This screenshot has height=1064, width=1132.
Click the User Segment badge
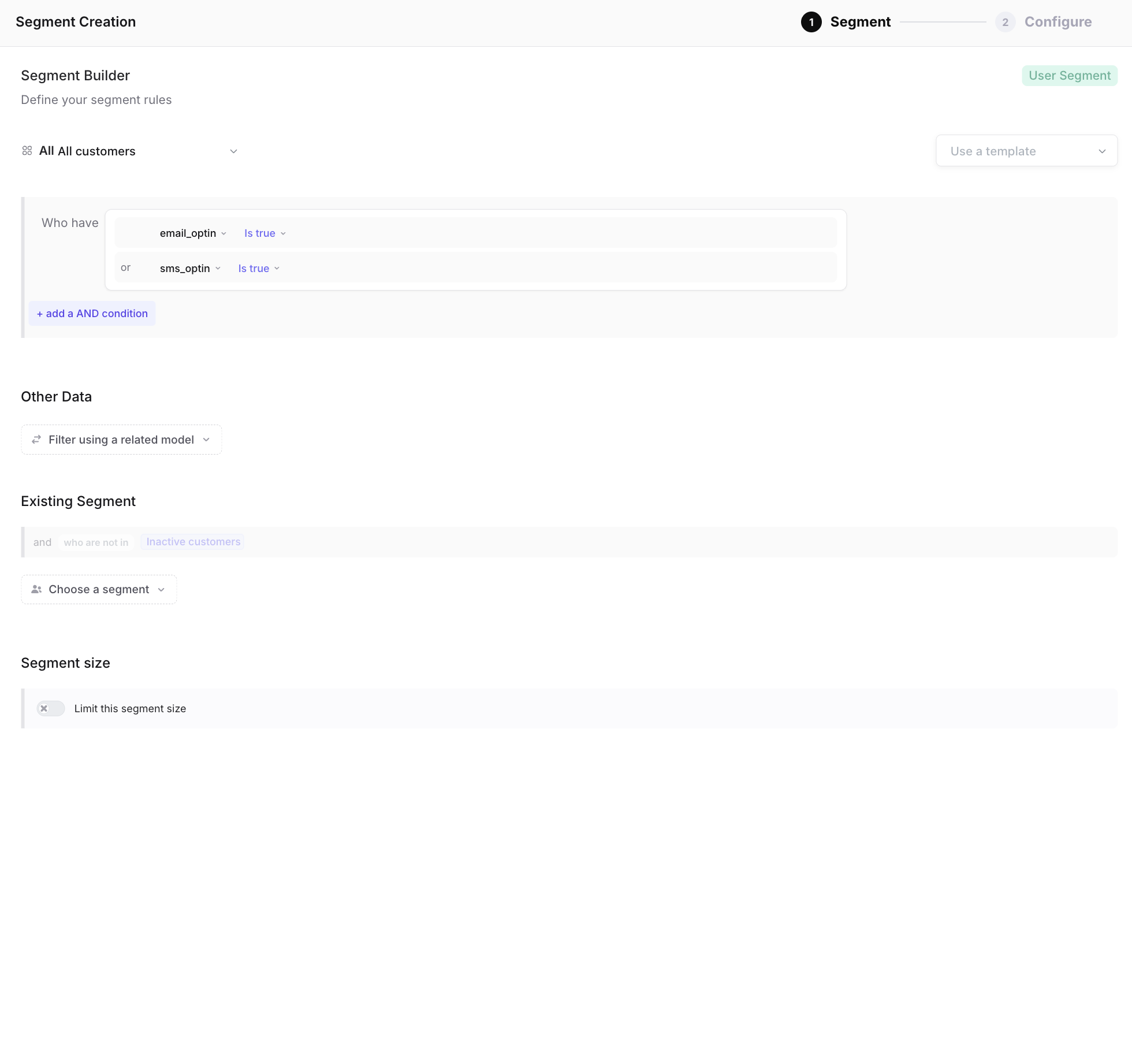(1070, 76)
